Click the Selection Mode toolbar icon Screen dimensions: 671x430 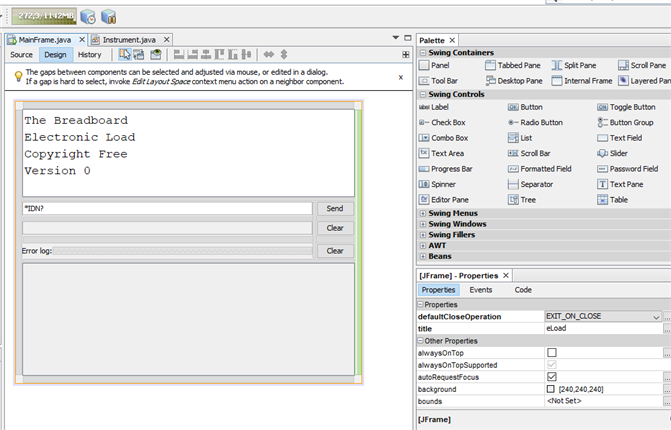[125, 55]
